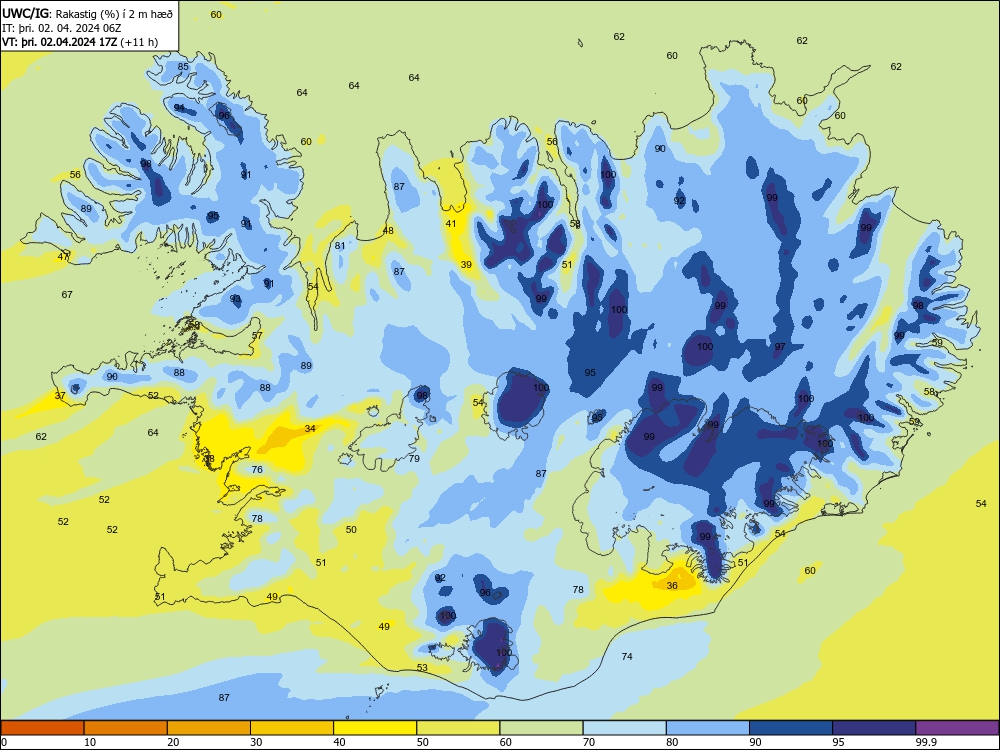The image size is (1000, 750).
Task: Click the '53' humidity value on the map
Action: pyautogui.click(x=422, y=668)
